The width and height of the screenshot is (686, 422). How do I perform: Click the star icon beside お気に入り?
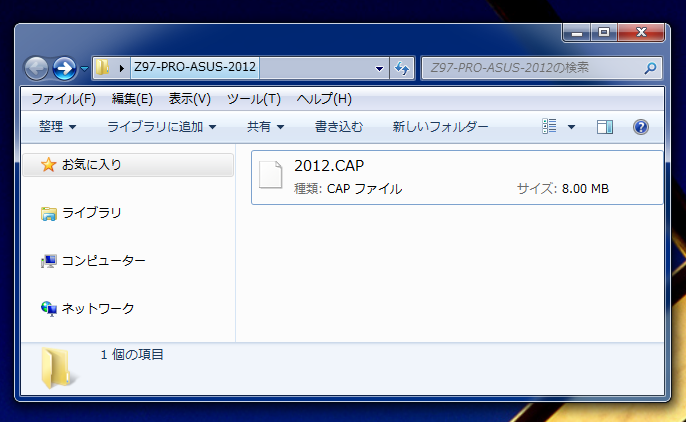tap(48, 165)
